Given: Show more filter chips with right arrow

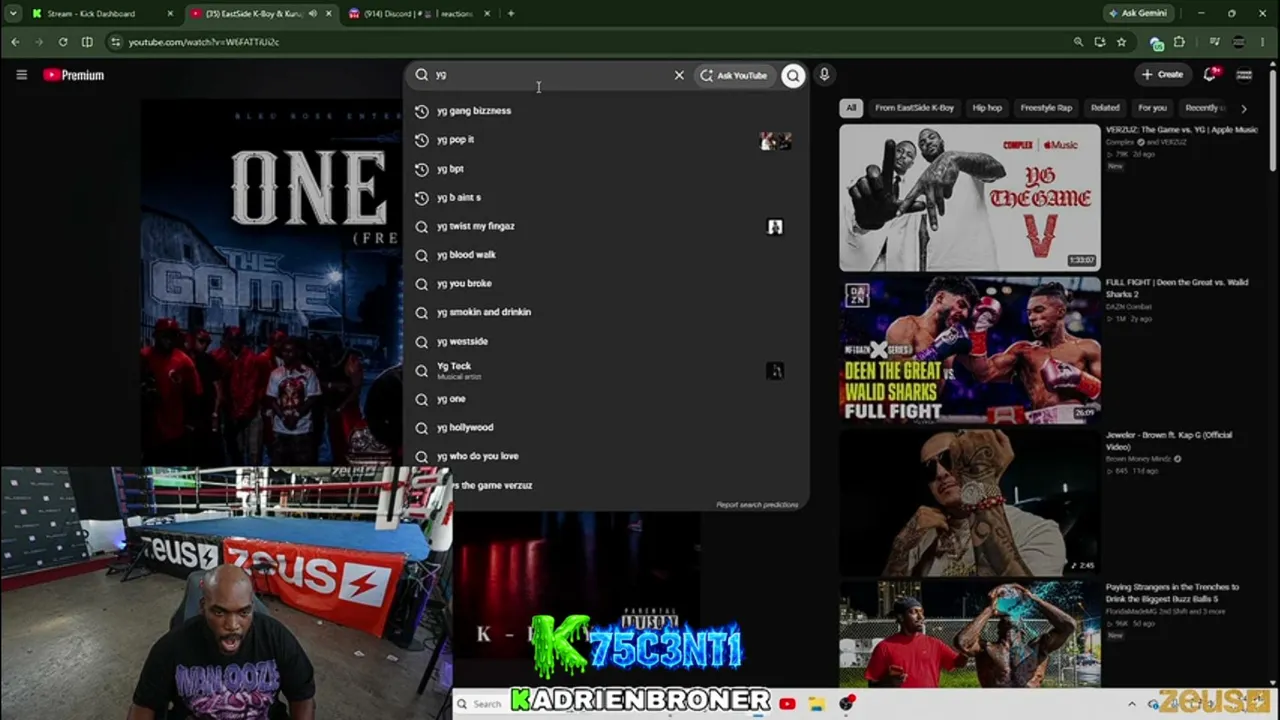Looking at the screenshot, I should pos(1244,108).
